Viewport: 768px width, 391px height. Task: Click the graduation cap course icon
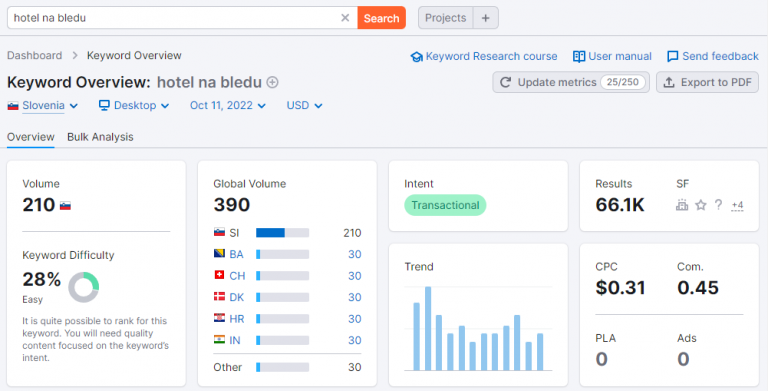pyautogui.click(x=416, y=57)
